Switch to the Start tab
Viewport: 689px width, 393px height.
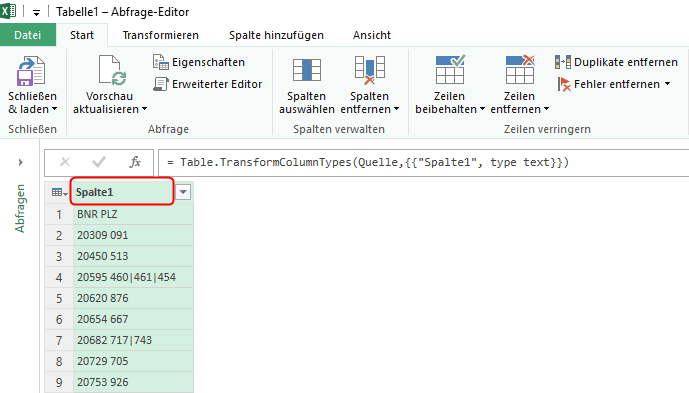click(x=82, y=35)
